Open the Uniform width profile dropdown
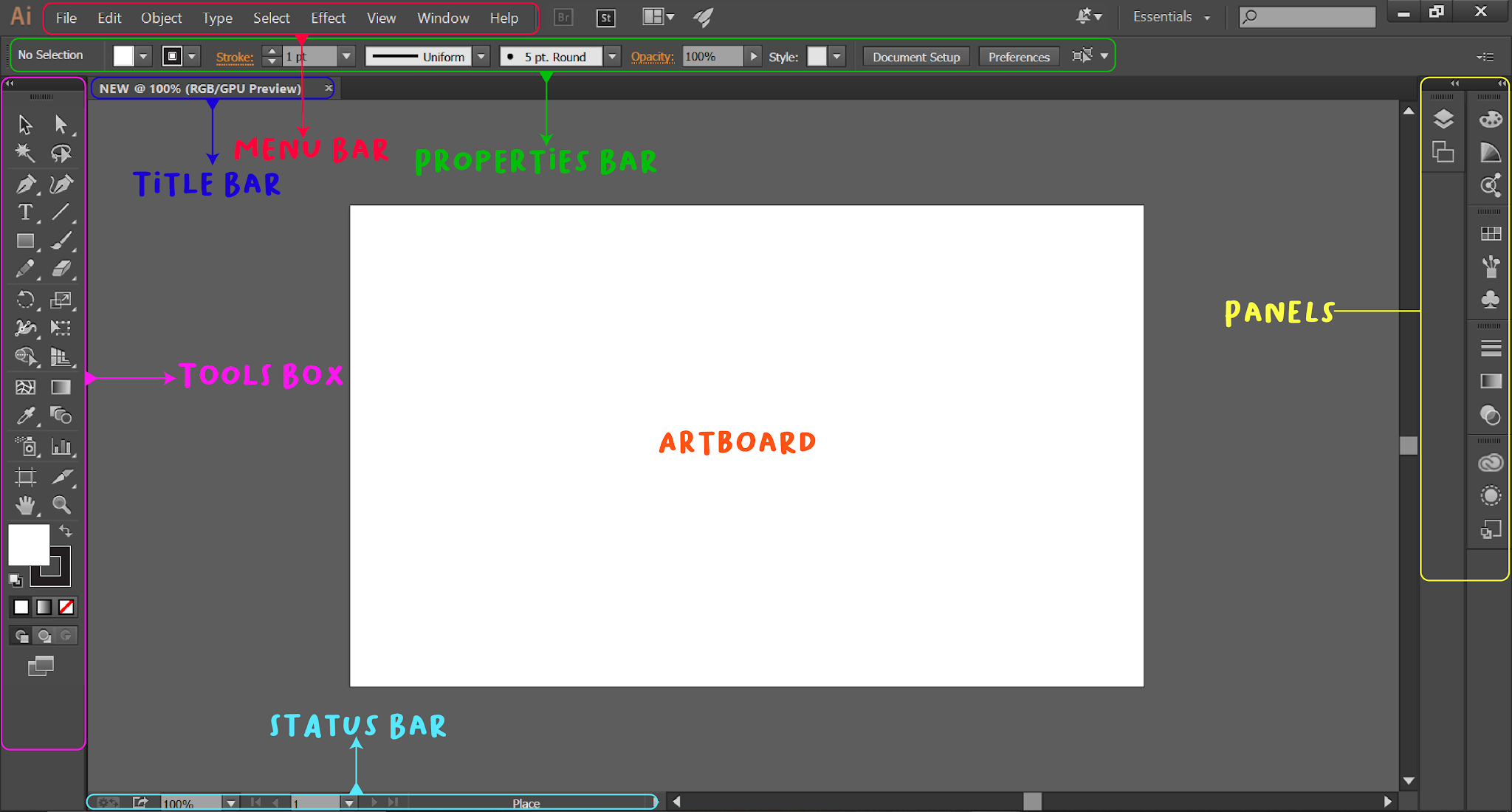The image size is (1512, 812). coord(481,55)
